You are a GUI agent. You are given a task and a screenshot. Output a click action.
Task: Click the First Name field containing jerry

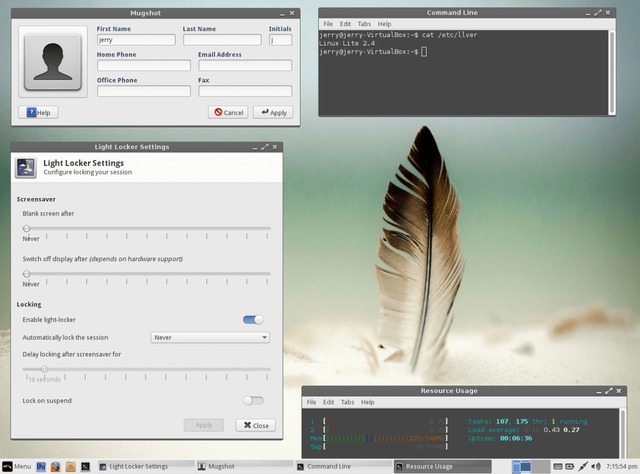point(136,40)
